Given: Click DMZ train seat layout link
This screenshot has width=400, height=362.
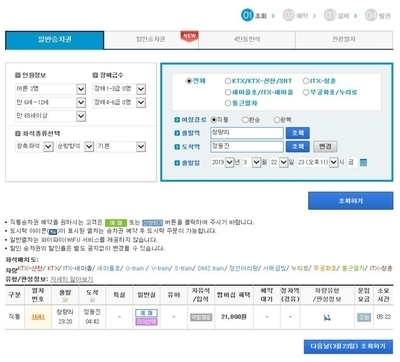Looking at the screenshot, I should tap(211, 268).
